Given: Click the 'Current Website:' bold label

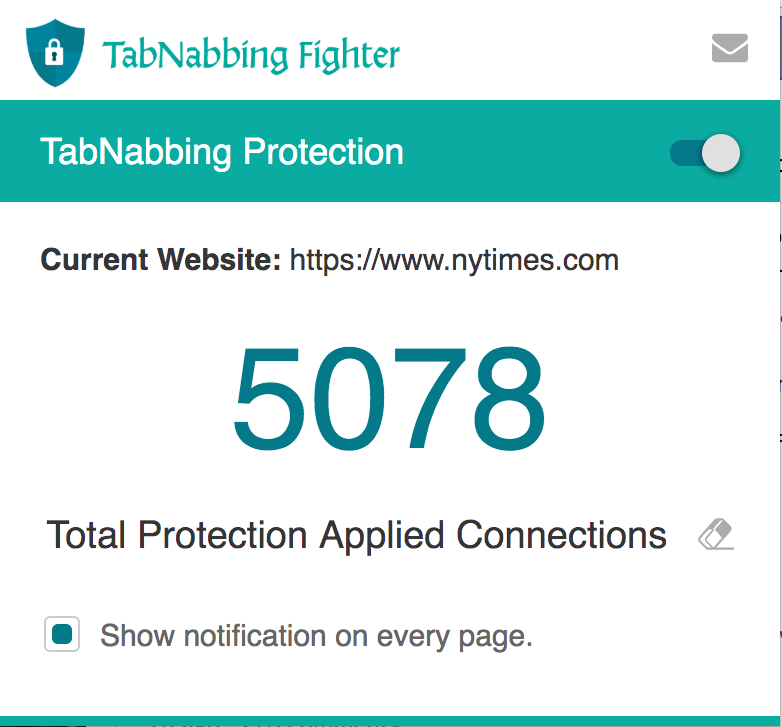Looking at the screenshot, I should point(160,261).
